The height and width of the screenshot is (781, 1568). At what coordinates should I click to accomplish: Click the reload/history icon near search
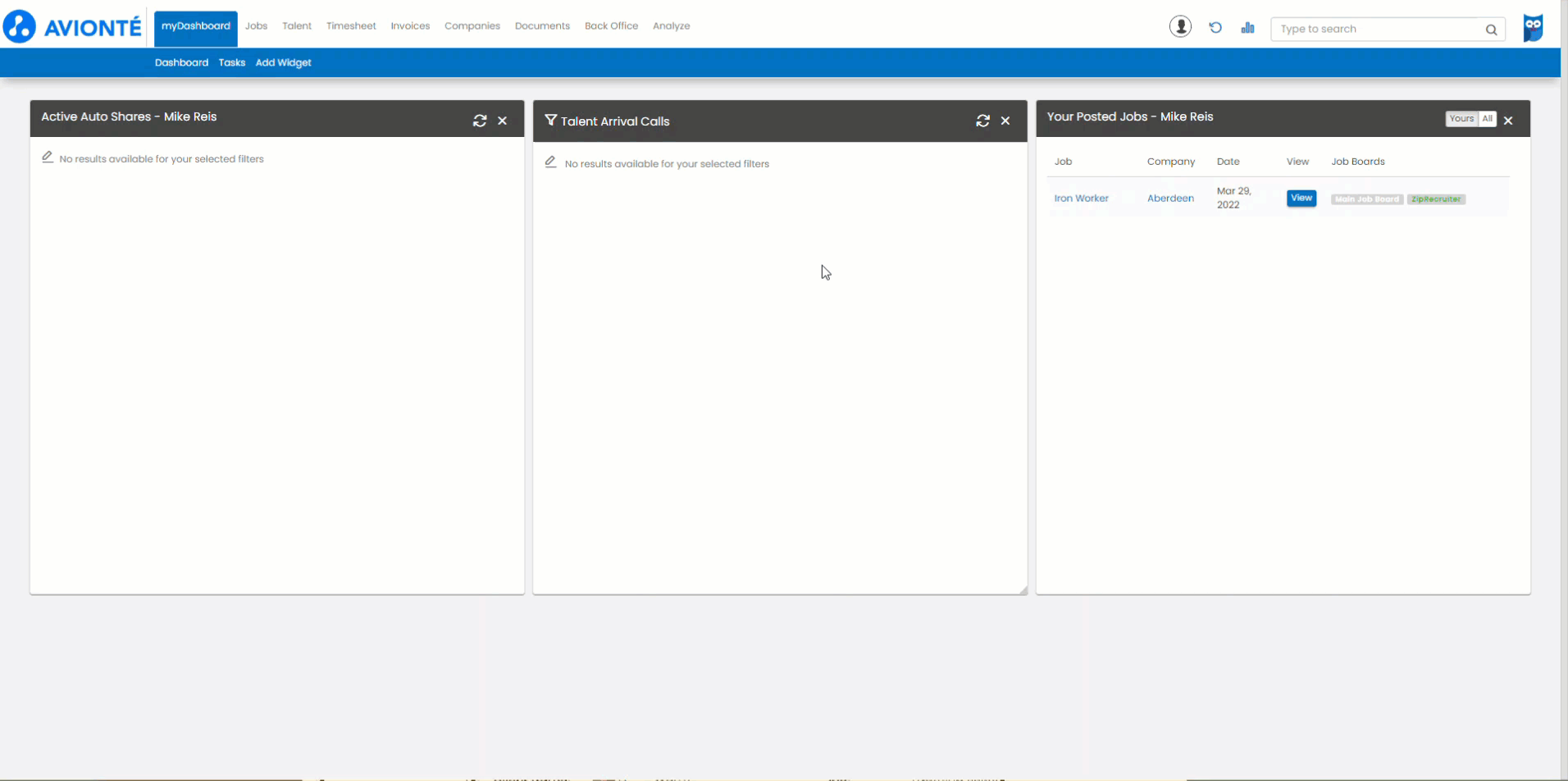pos(1215,26)
